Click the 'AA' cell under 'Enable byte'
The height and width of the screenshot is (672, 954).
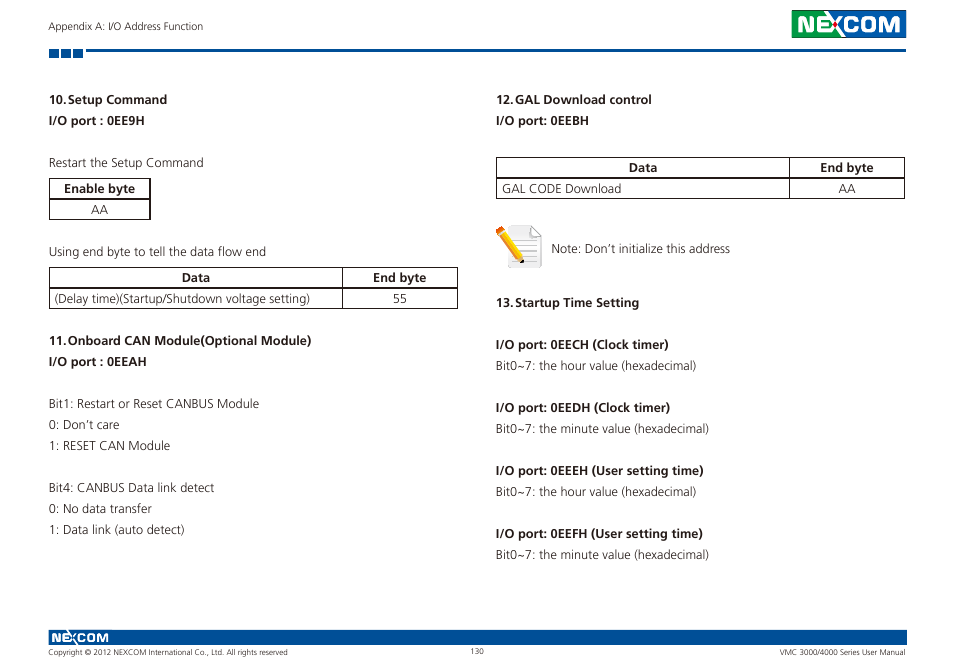[99, 209]
